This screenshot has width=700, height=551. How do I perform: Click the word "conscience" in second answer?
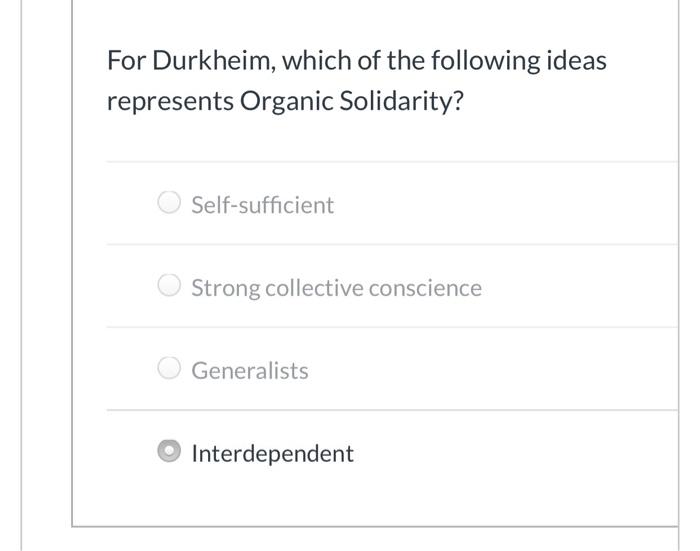coord(425,288)
